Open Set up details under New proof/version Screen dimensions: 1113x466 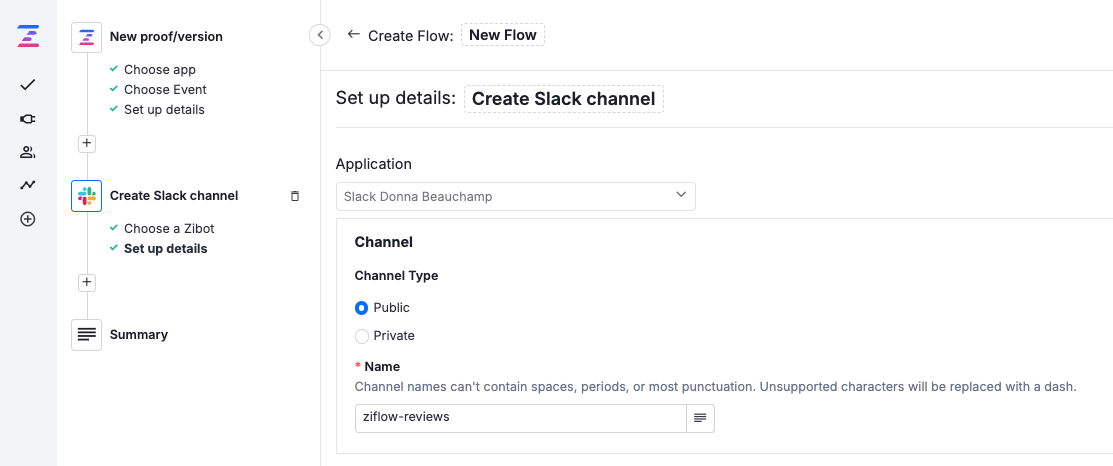(x=164, y=109)
